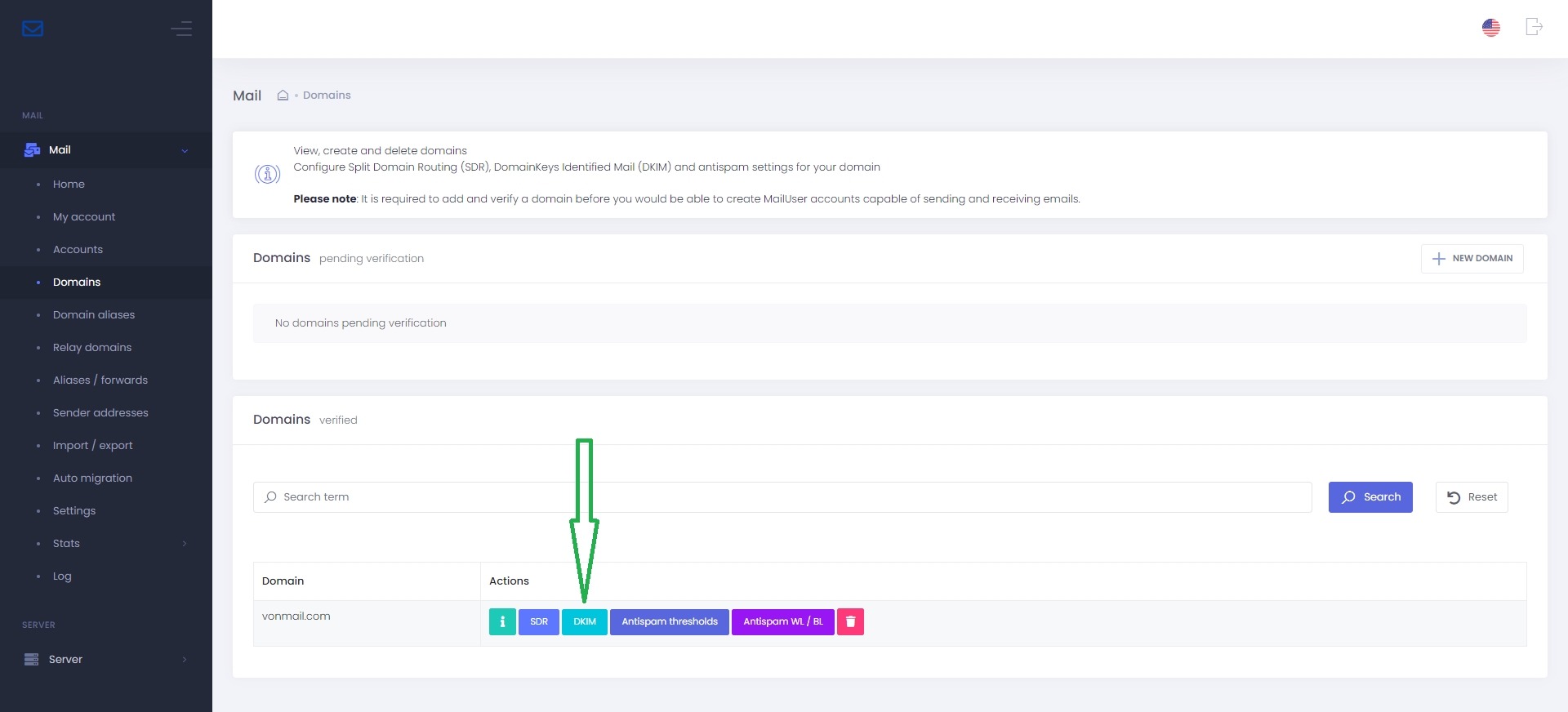Focus the Search term input field
This screenshot has height=712, width=1568.
coord(782,497)
